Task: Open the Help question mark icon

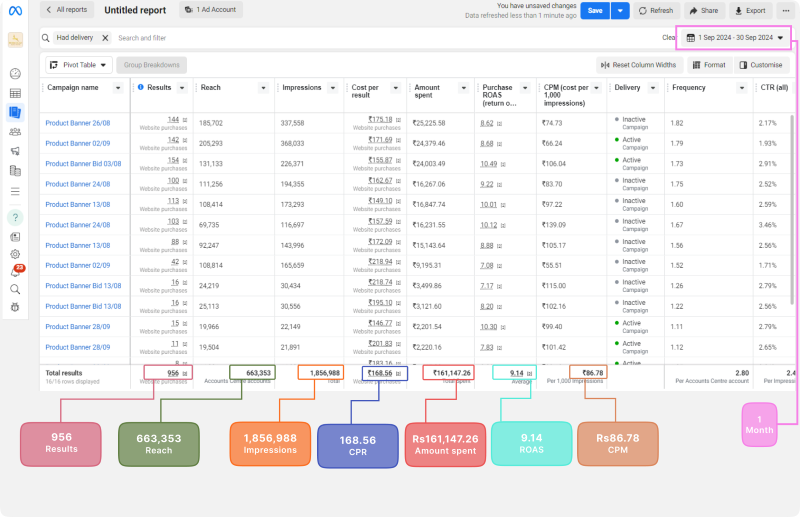Action: pos(15,217)
